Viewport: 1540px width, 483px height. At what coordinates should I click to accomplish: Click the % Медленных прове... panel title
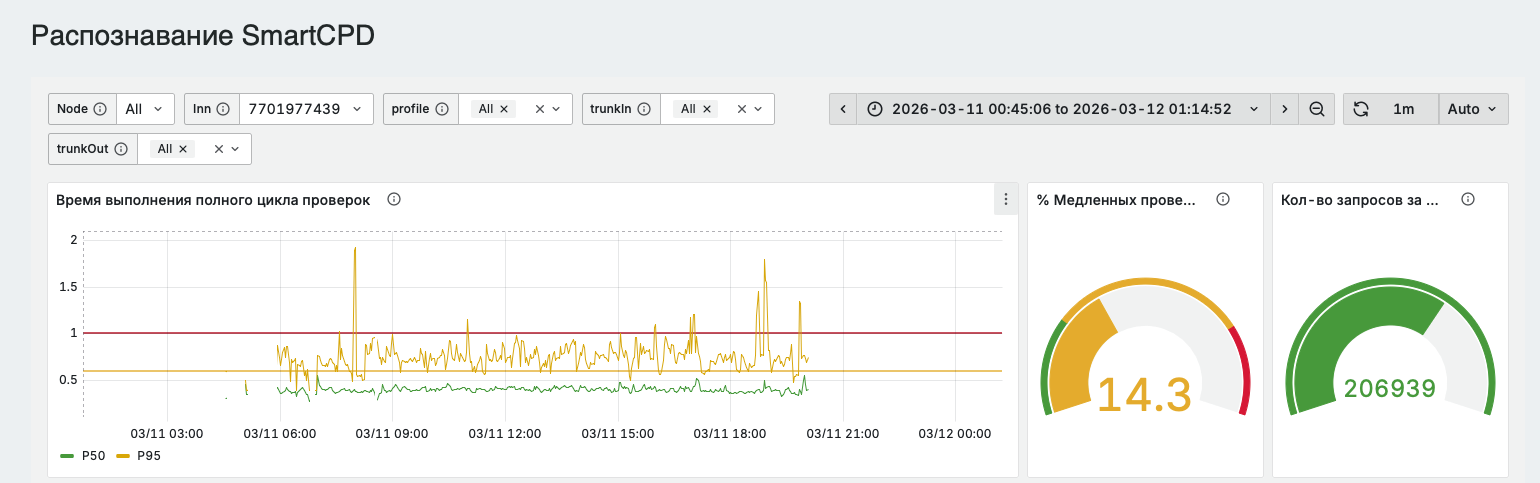point(1116,200)
